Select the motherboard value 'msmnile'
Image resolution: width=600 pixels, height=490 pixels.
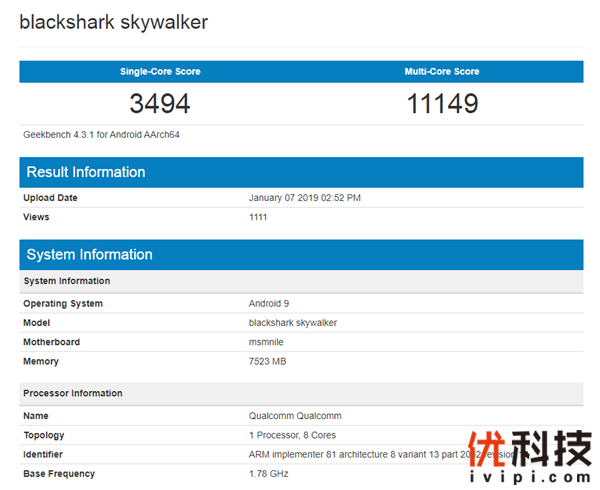pyautogui.click(x=266, y=342)
